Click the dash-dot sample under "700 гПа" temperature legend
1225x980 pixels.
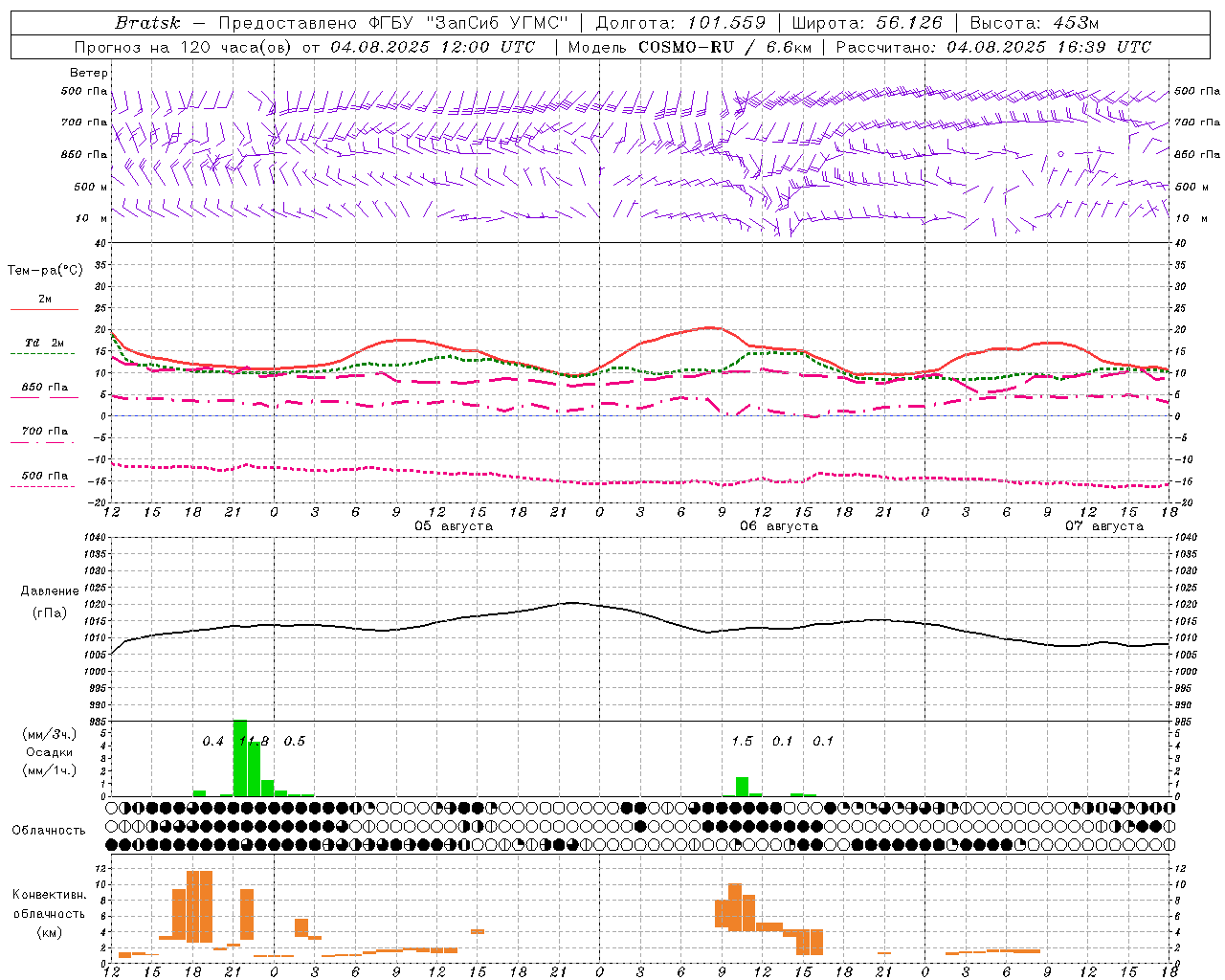pos(42,442)
